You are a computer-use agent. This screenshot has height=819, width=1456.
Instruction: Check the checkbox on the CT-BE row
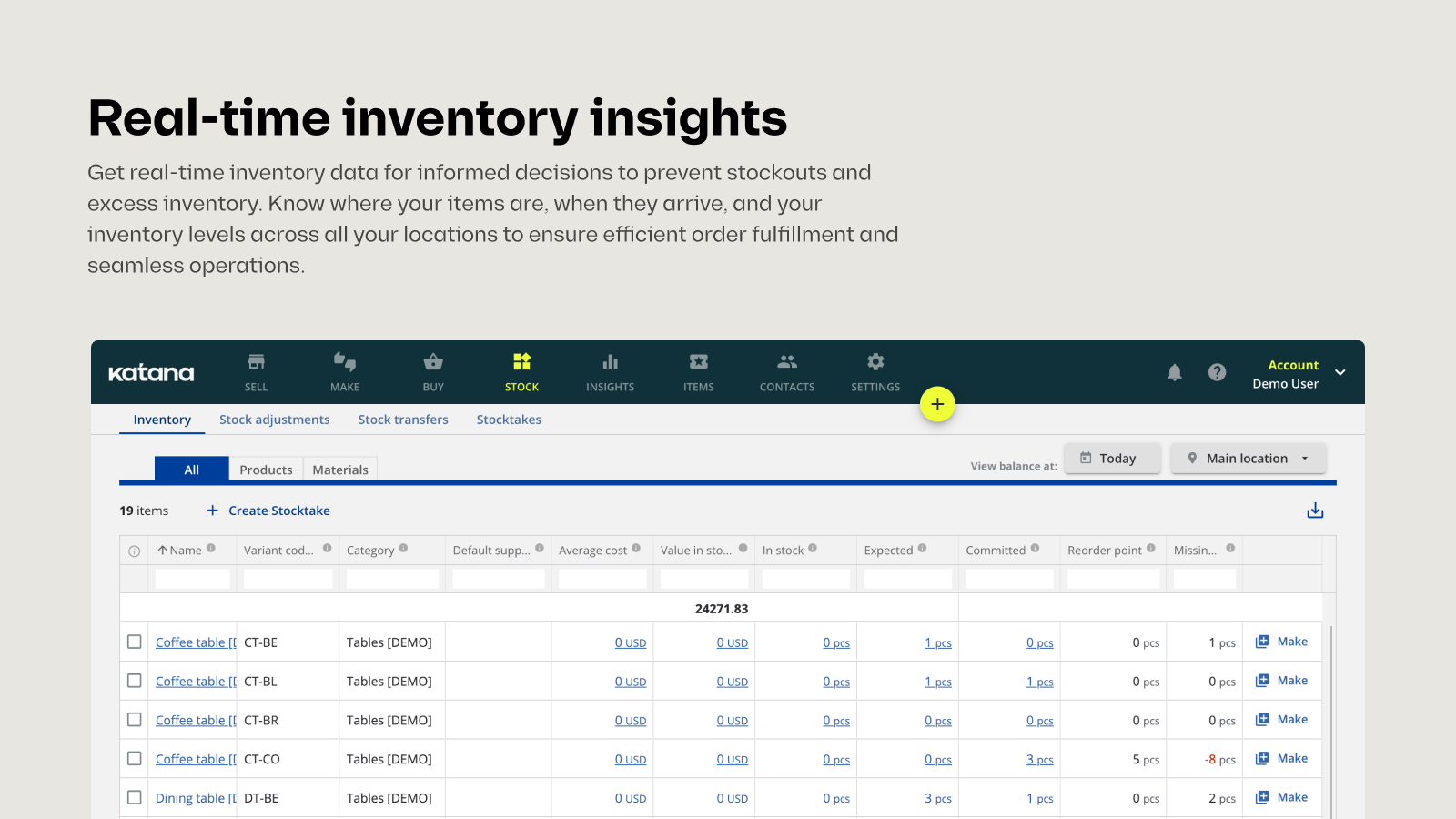click(134, 642)
